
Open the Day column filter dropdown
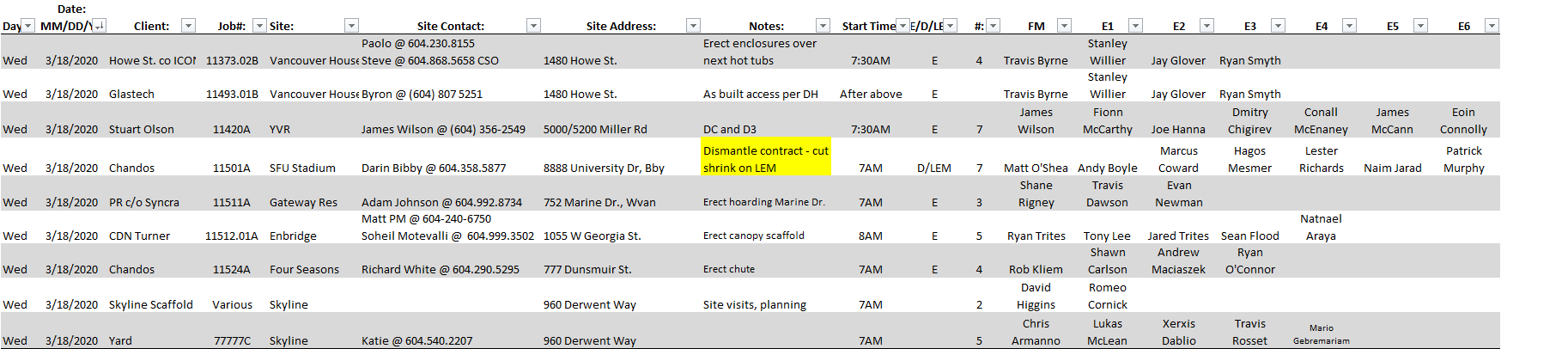(x=28, y=26)
